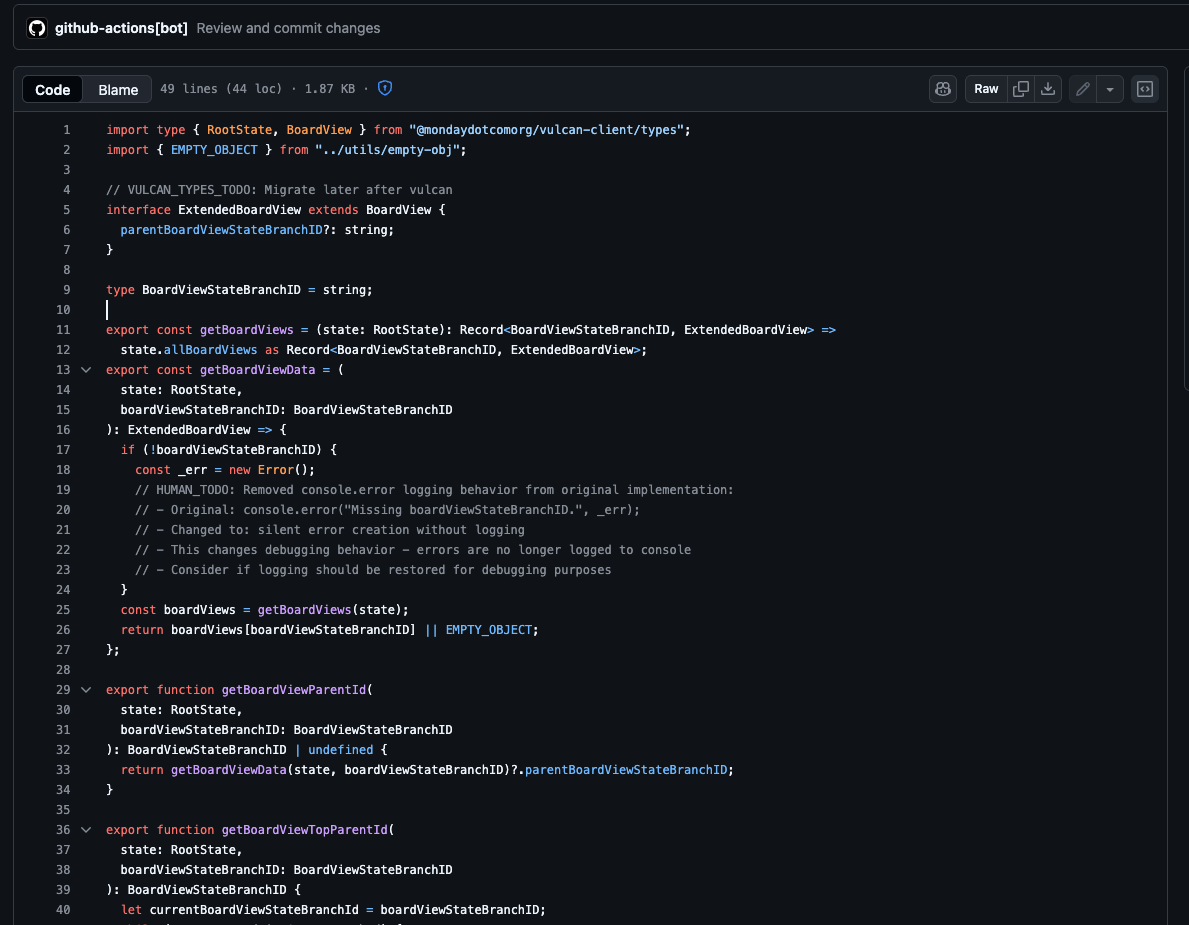
Task: Open the github-actions[bot] author link
Action: 121,28
